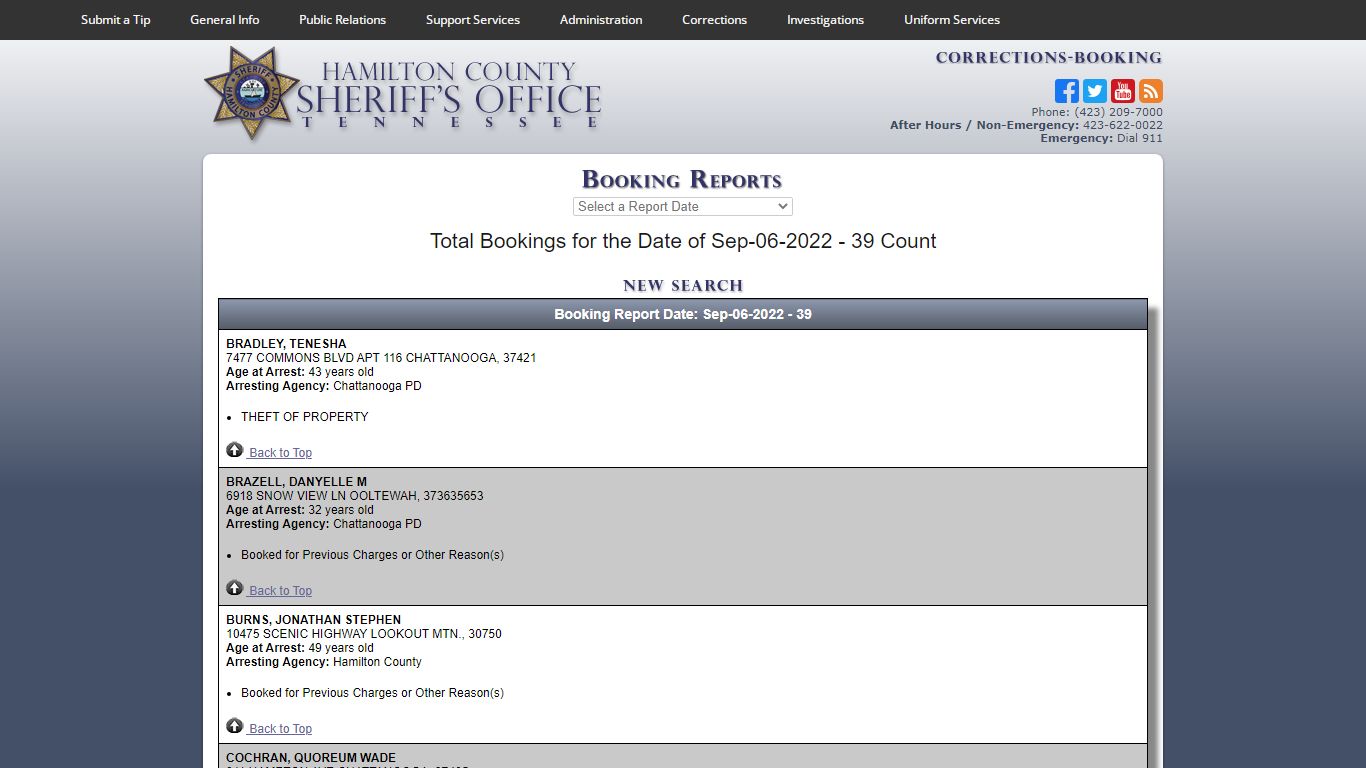Image resolution: width=1366 pixels, height=768 pixels.
Task: Open the Investigations menu
Action: [x=825, y=20]
